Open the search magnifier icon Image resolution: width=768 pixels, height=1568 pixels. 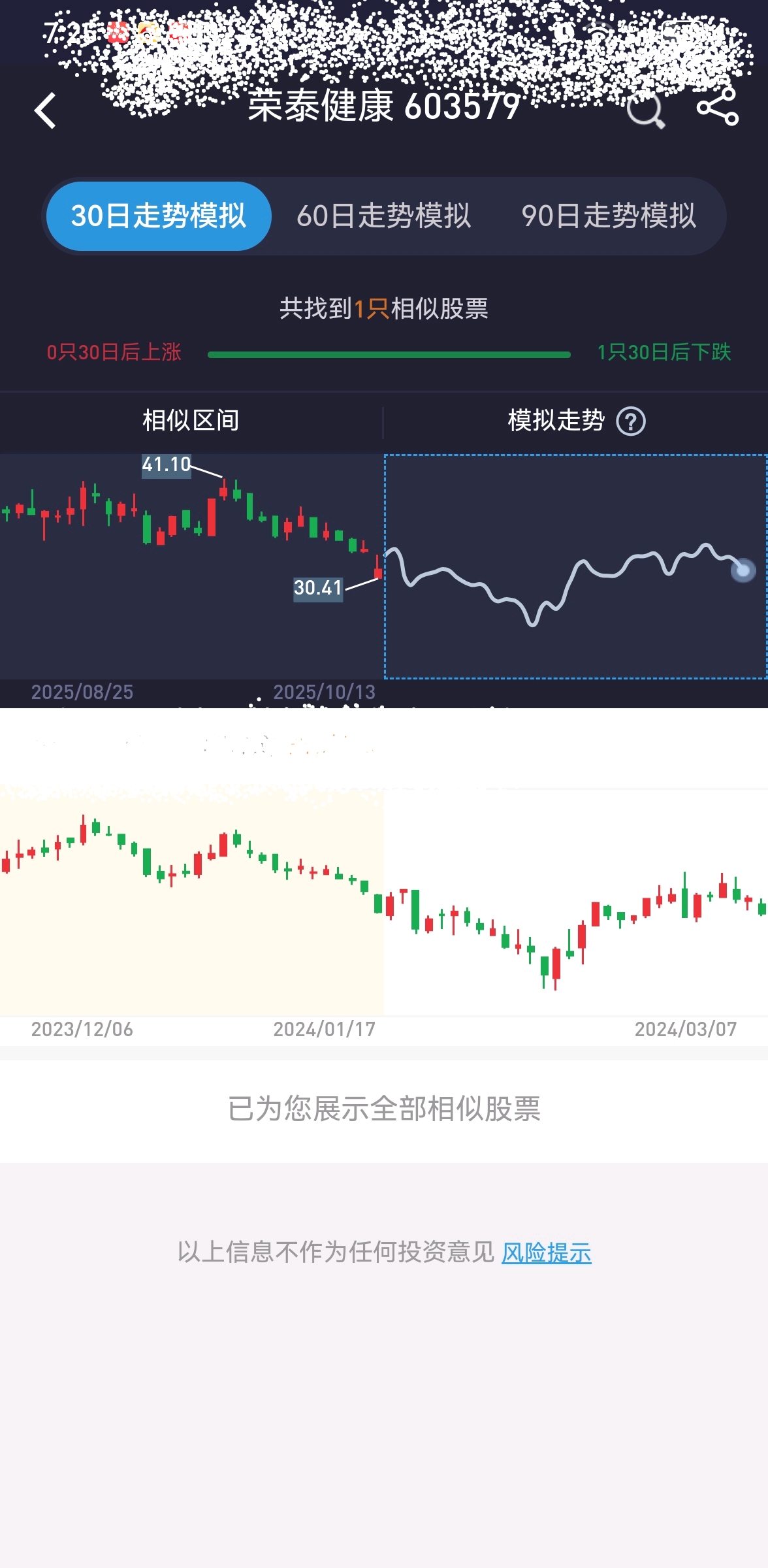645,110
